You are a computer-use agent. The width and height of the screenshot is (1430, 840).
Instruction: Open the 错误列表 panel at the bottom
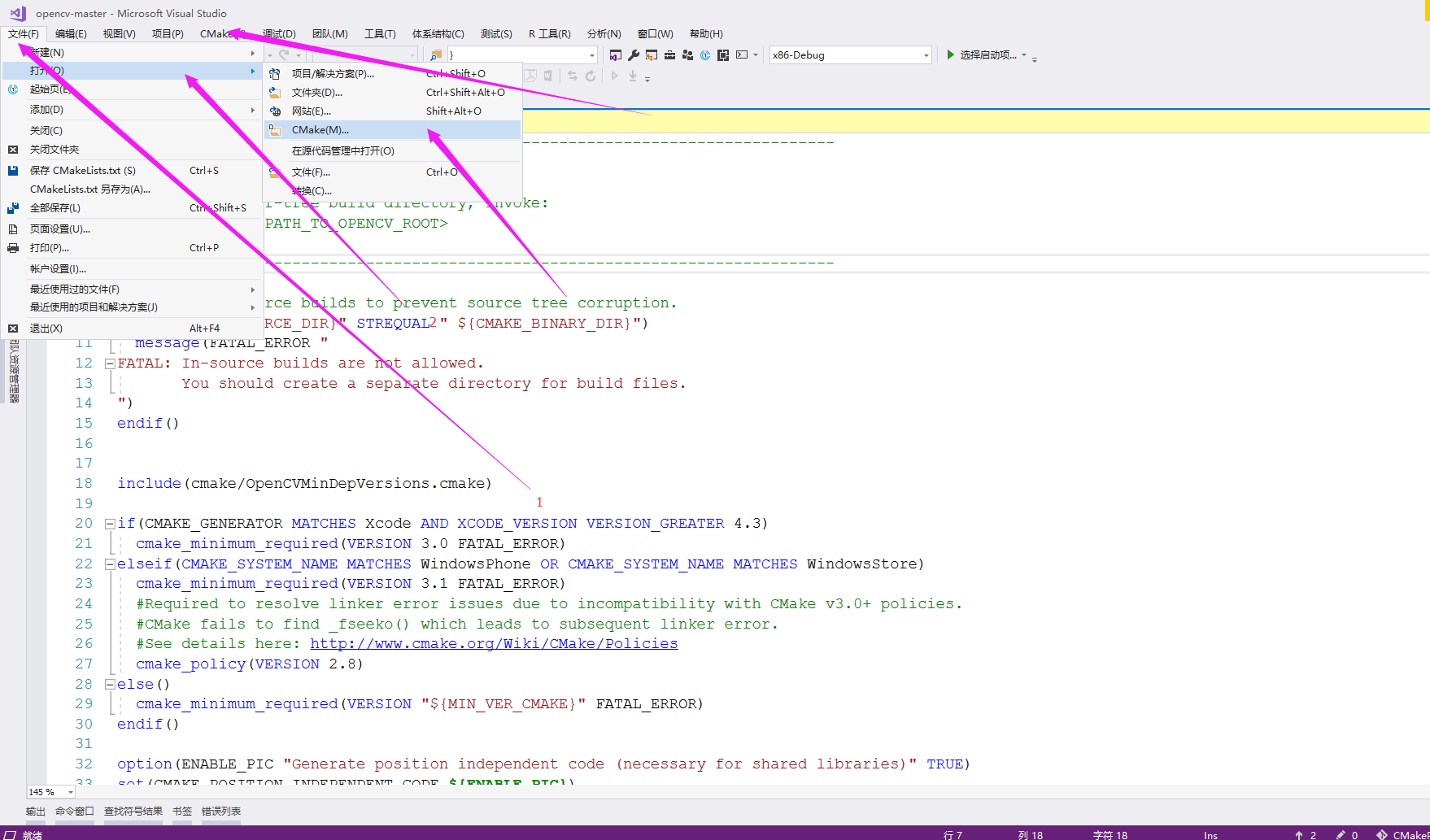(220, 811)
